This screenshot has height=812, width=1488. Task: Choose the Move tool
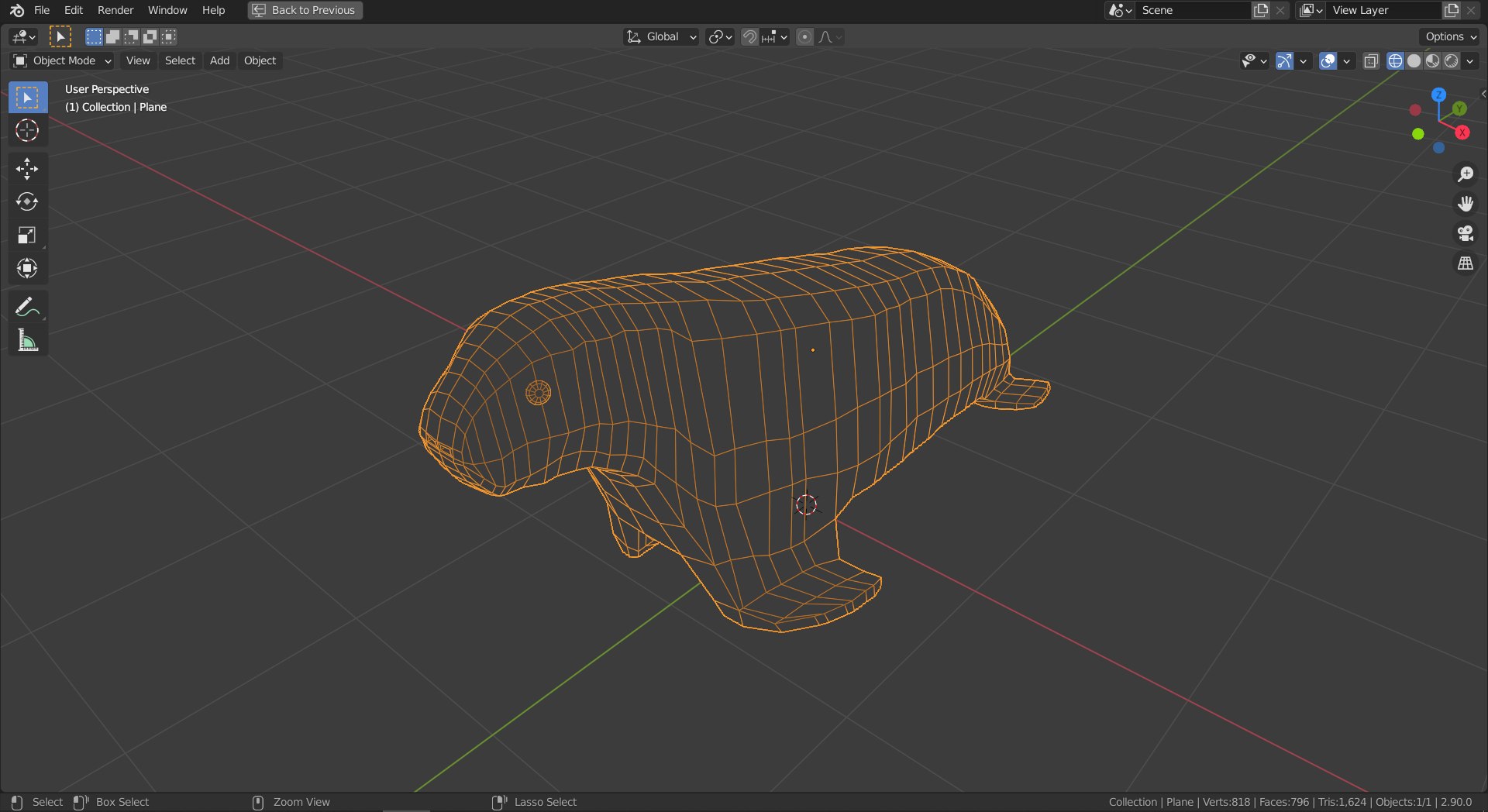(x=28, y=169)
